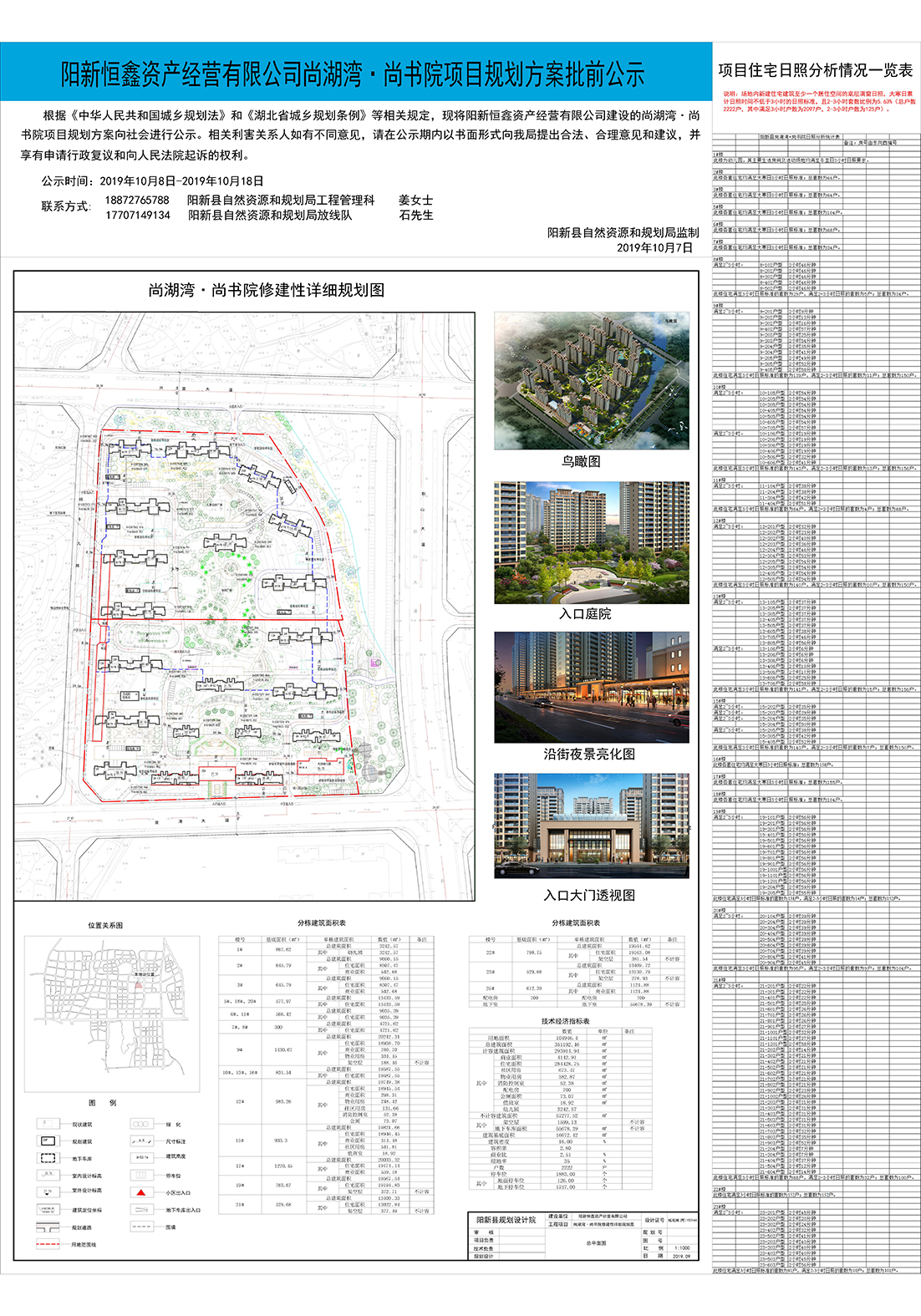Click the text 阳新县自然资源和规划局放线队
This screenshot has width=921, height=1316.
(270, 216)
